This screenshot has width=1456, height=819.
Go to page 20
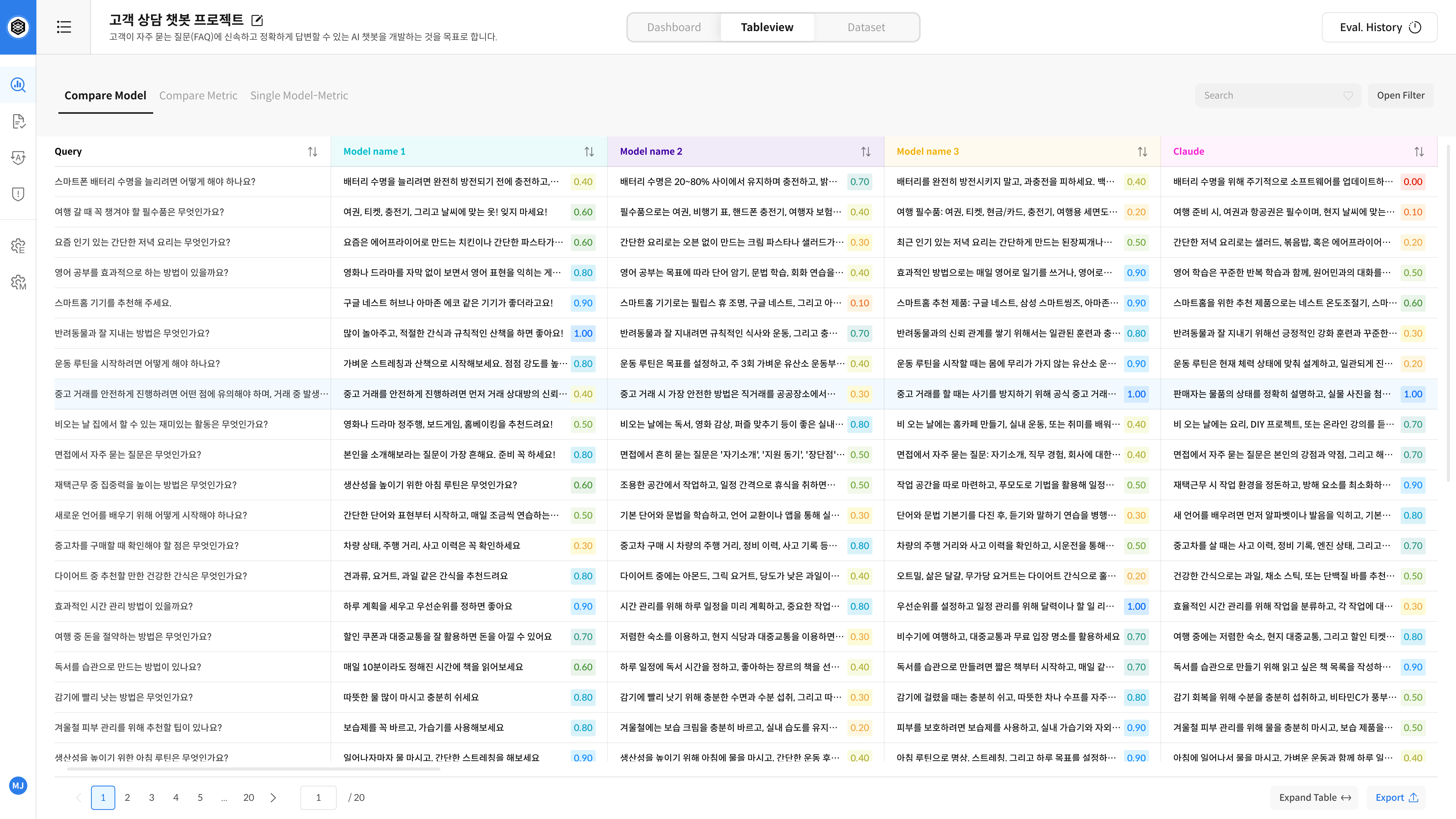click(249, 798)
